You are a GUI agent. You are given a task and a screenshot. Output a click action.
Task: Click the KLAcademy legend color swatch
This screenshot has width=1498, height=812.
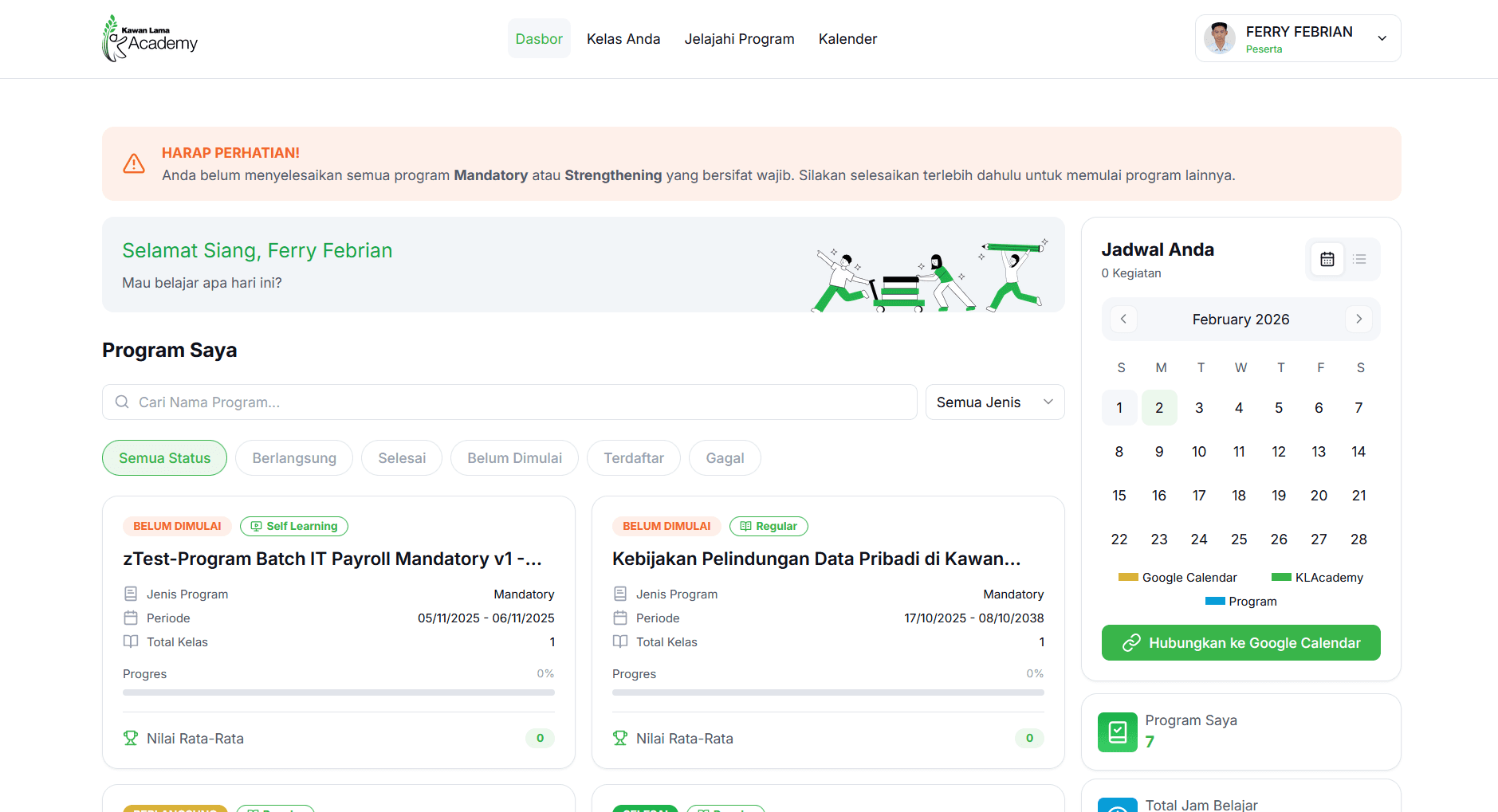pyautogui.click(x=1281, y=577)
